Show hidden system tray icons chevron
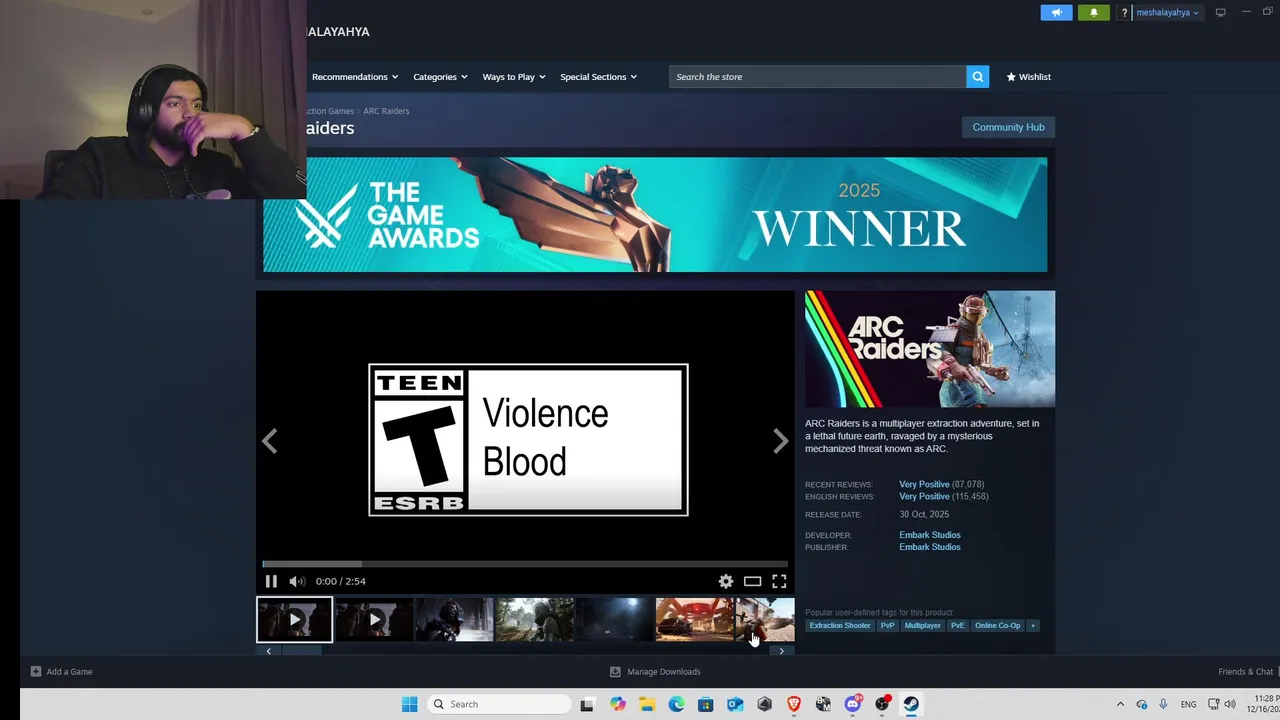This screenshot has width=1280, height=720. tap(1120, 704)
